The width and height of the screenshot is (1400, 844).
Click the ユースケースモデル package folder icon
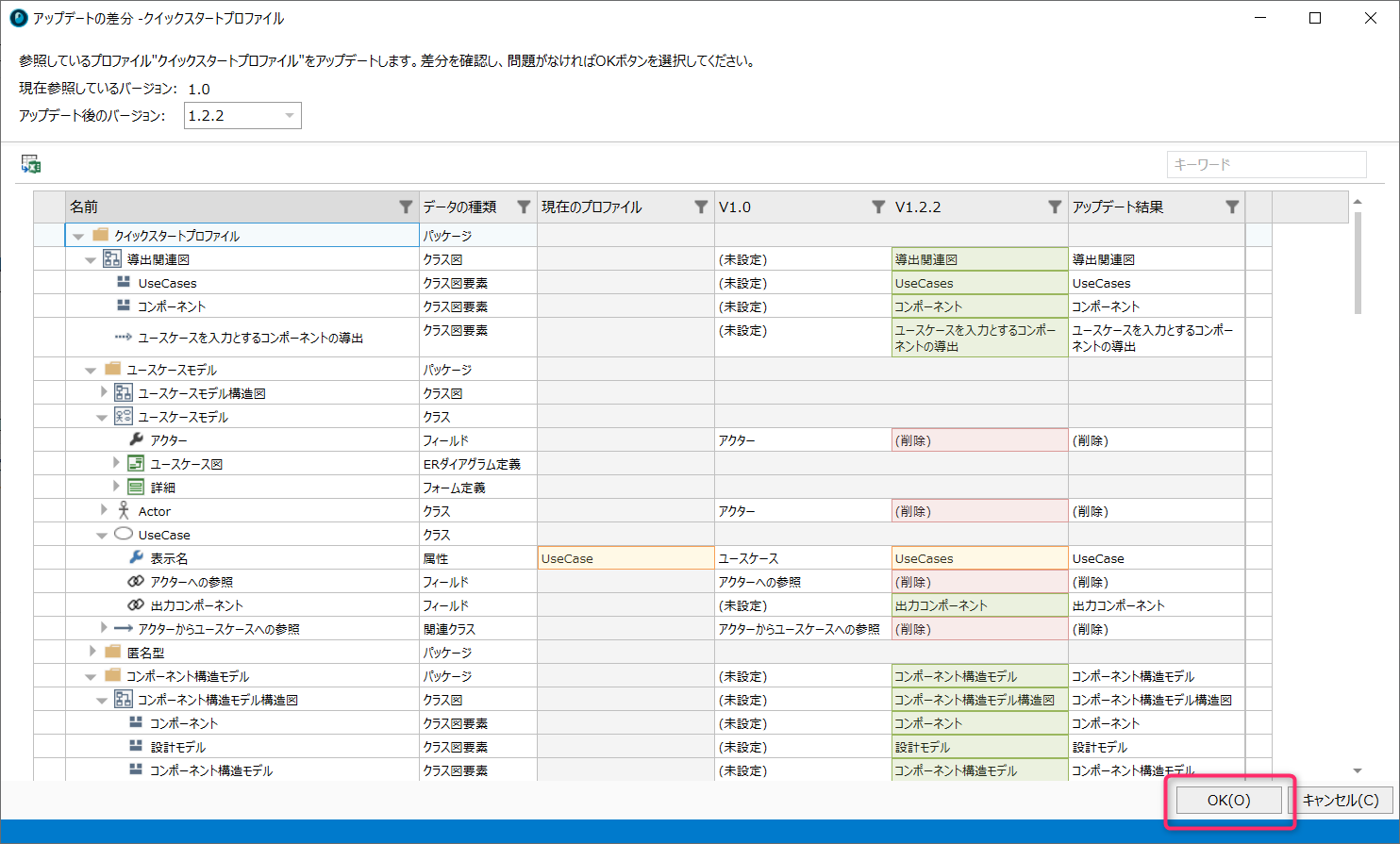point(112,369)
